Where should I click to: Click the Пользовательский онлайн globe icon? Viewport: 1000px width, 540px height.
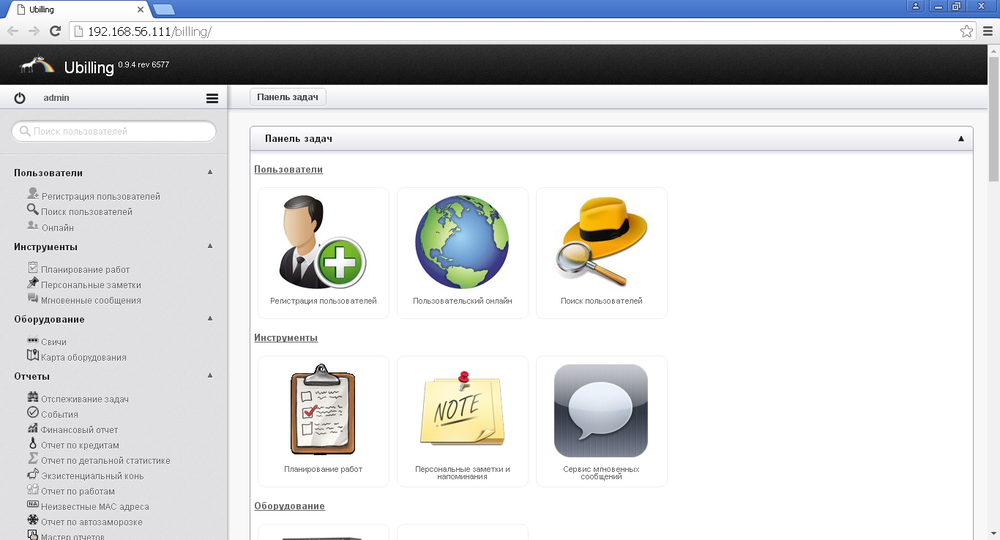click(x=462, y=243)
